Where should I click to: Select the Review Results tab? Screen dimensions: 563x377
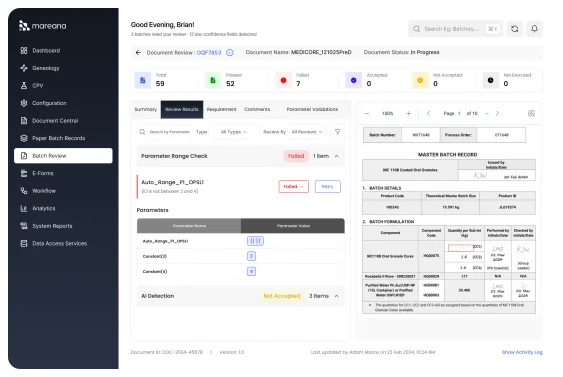(182, 109)
